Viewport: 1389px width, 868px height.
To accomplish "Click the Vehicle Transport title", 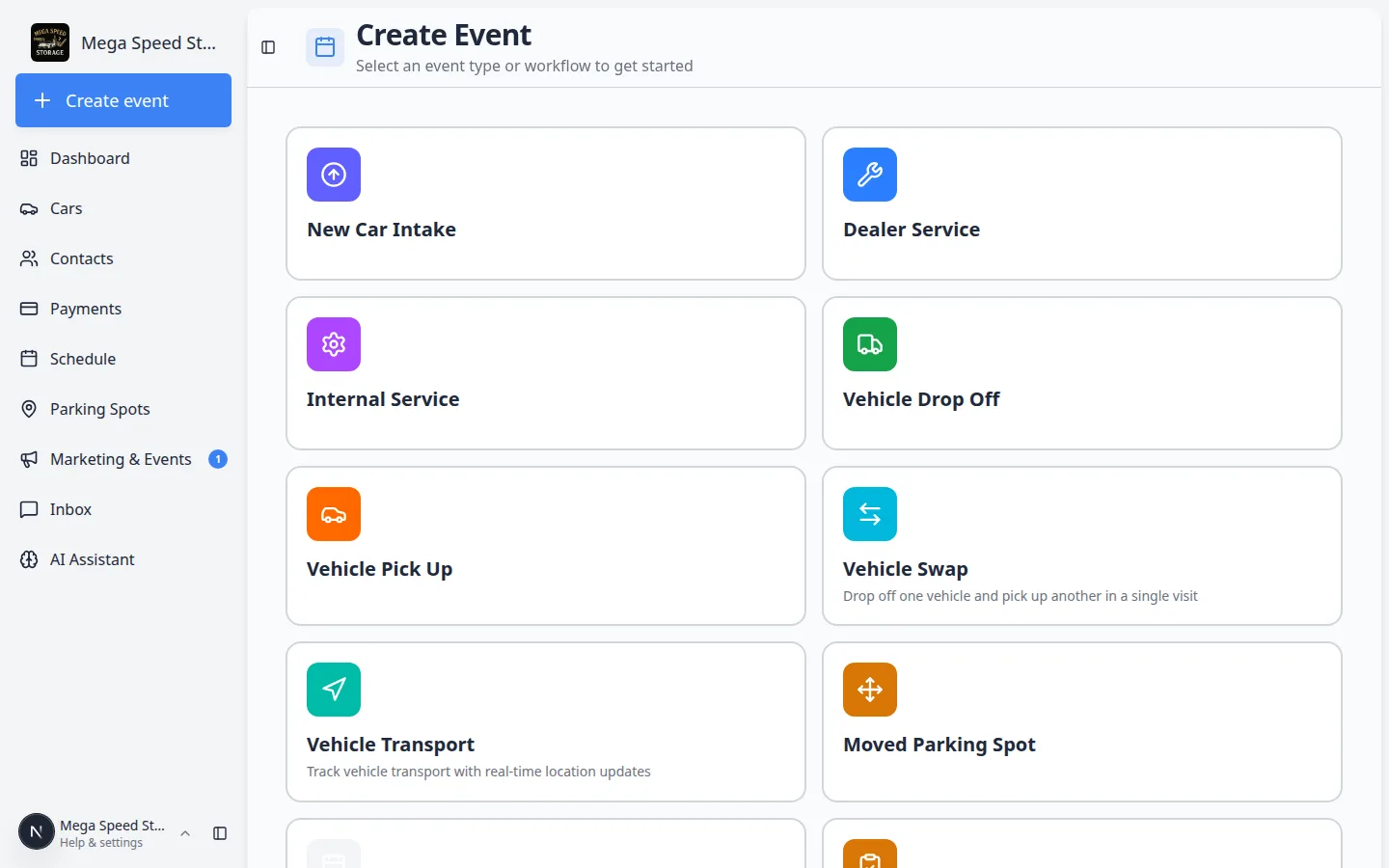I will click(391, 745).
